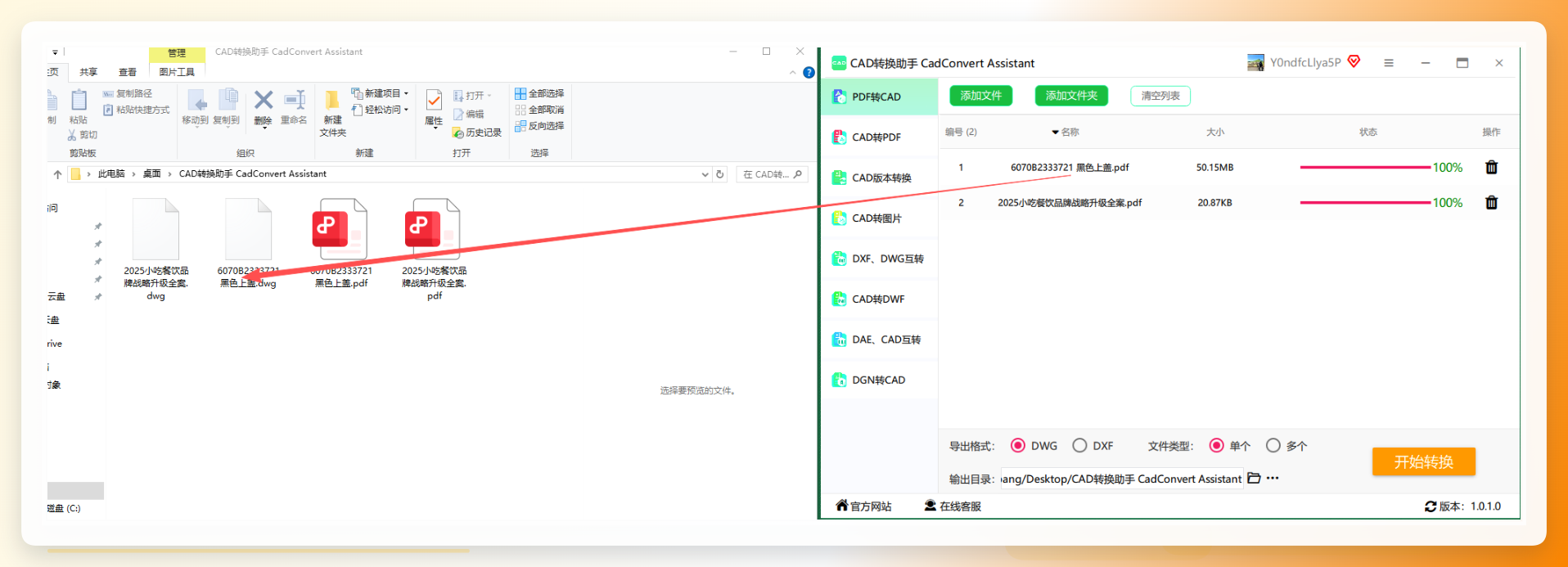
Task: Click 新建文件夹 in Explorer ribbon
Action: (332, 114)
